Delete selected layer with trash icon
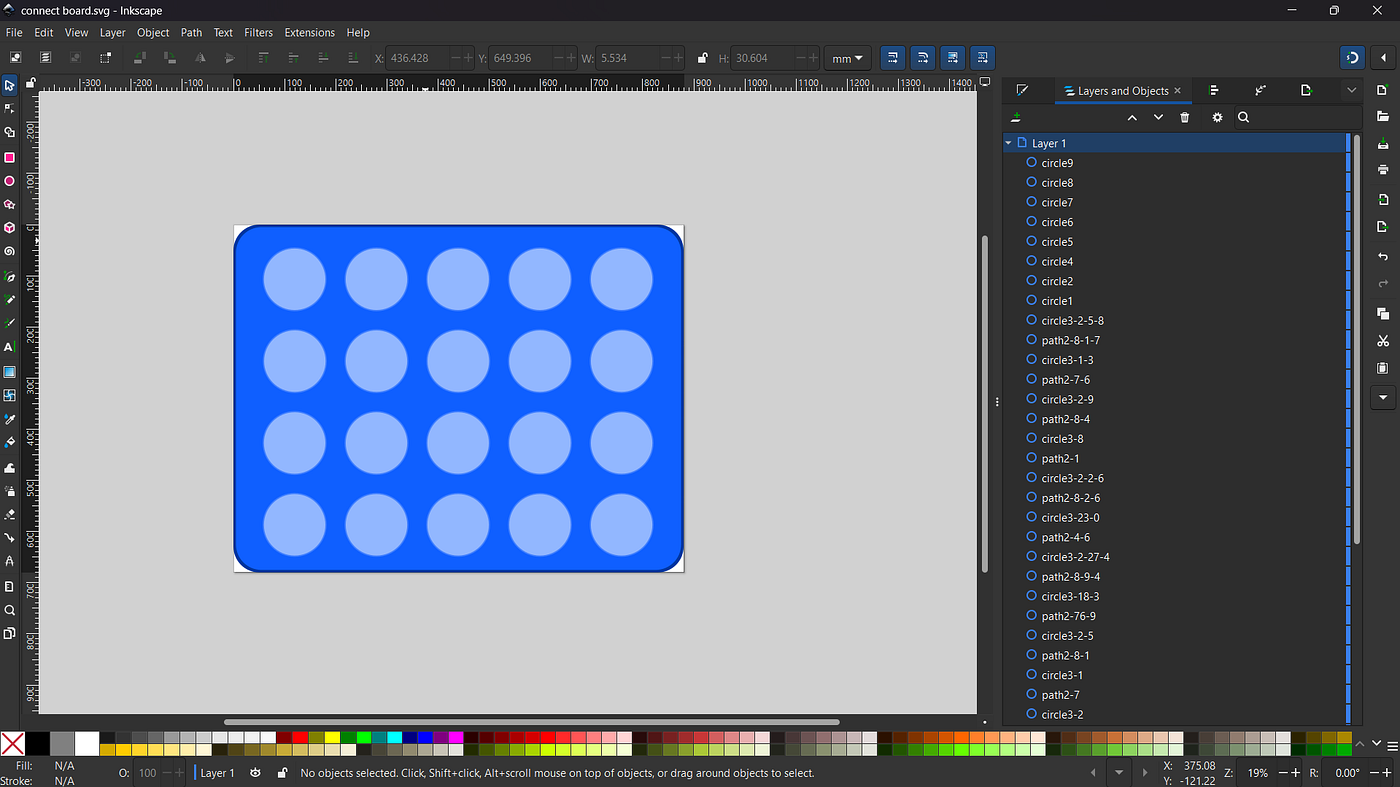 coord(1185,117)
